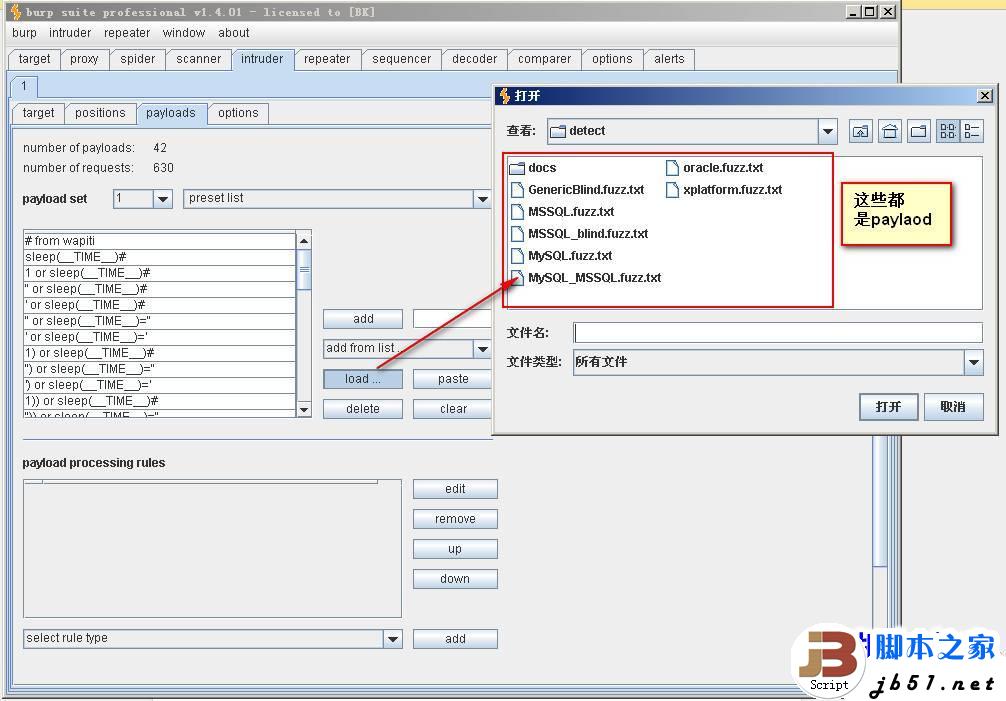The width and height of the screenshot is (1006, 701).
Task: Click the 文件名 file name input field
Action: 778,332
